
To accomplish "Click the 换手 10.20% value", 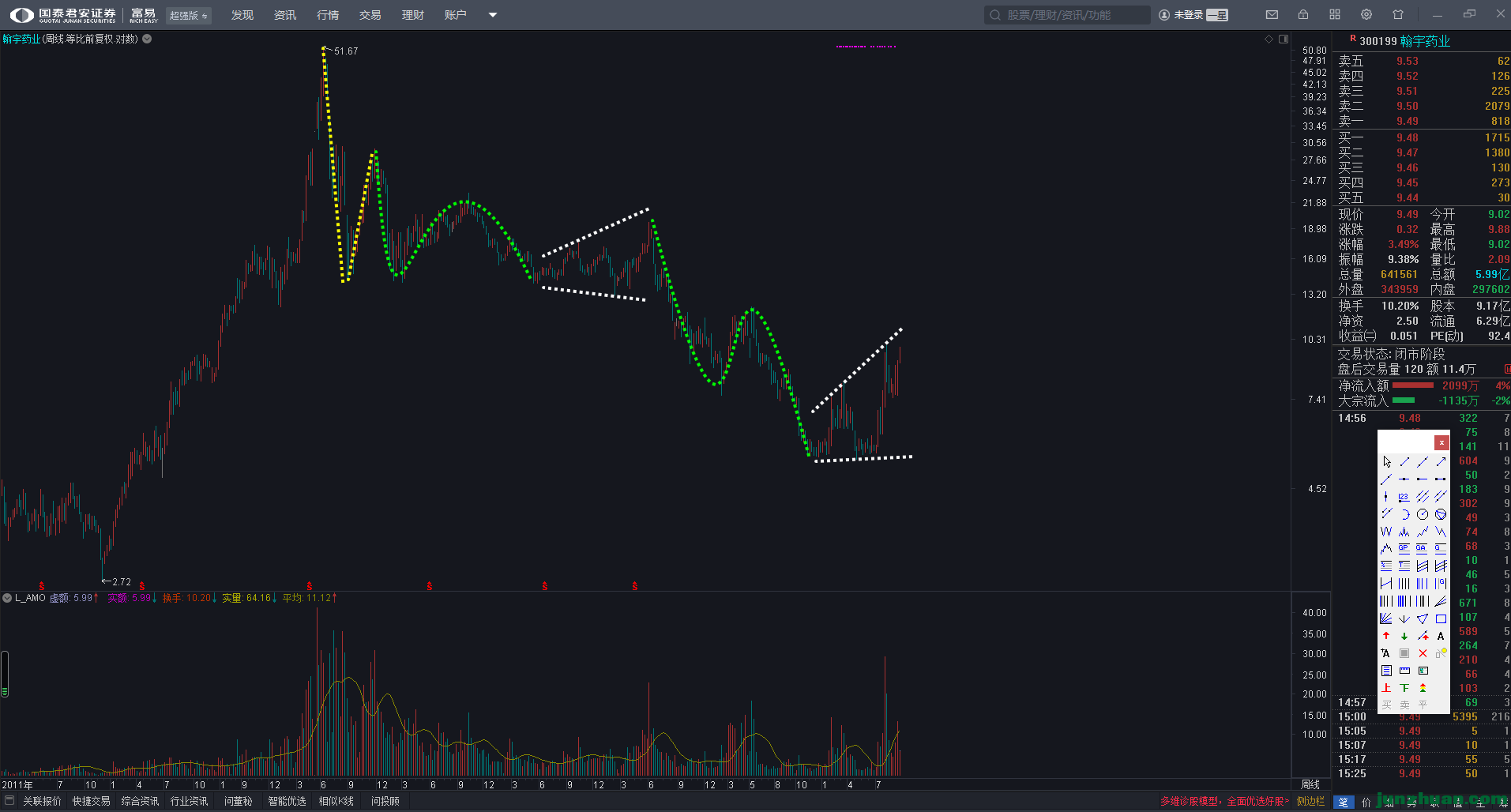I will (x=1400, y=306).
